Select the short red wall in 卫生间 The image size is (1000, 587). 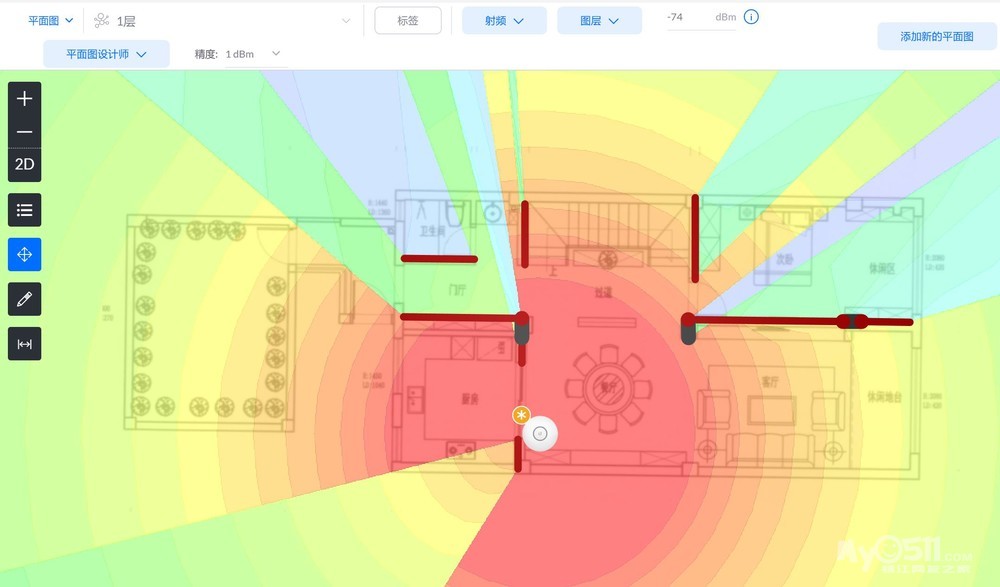[439, 259]
